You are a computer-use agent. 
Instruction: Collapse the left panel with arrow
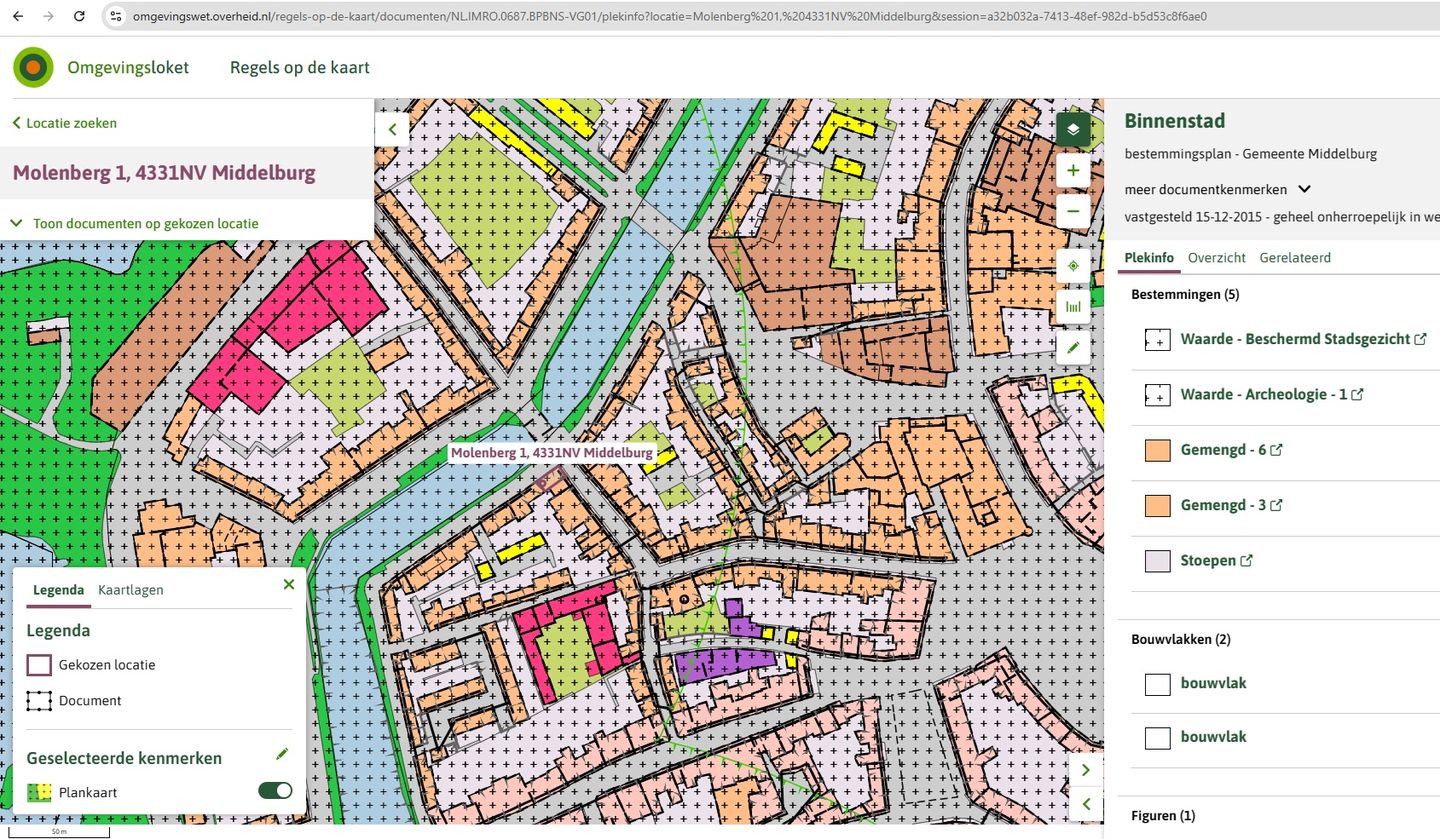tap(392, 129)
